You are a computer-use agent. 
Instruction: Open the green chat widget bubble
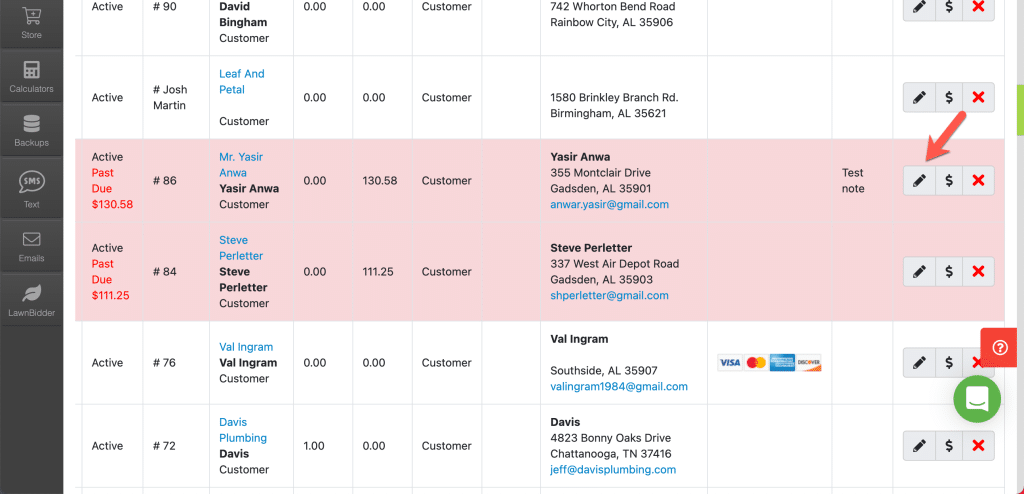pos(977,398)
